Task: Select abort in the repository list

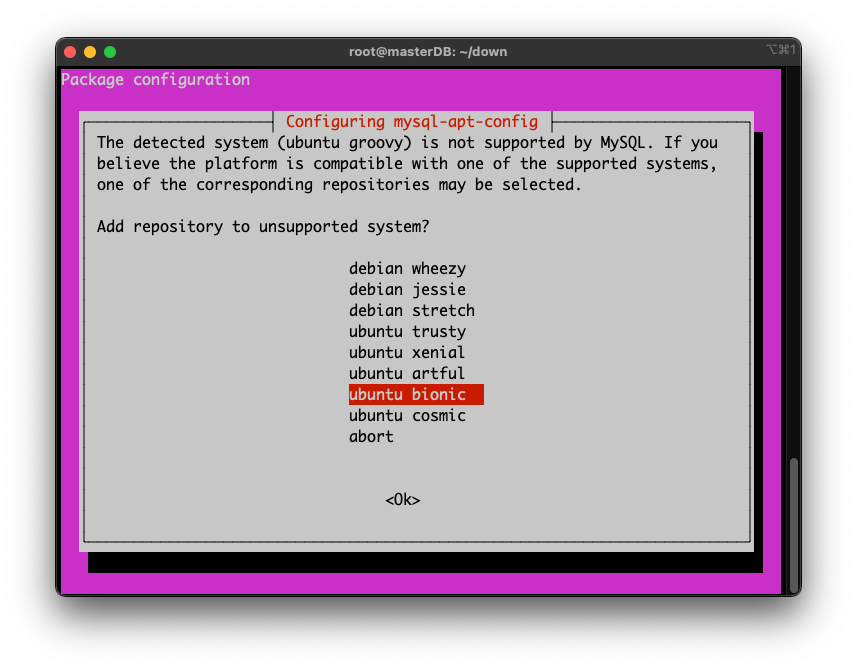Action: click(x=371, y=437)
